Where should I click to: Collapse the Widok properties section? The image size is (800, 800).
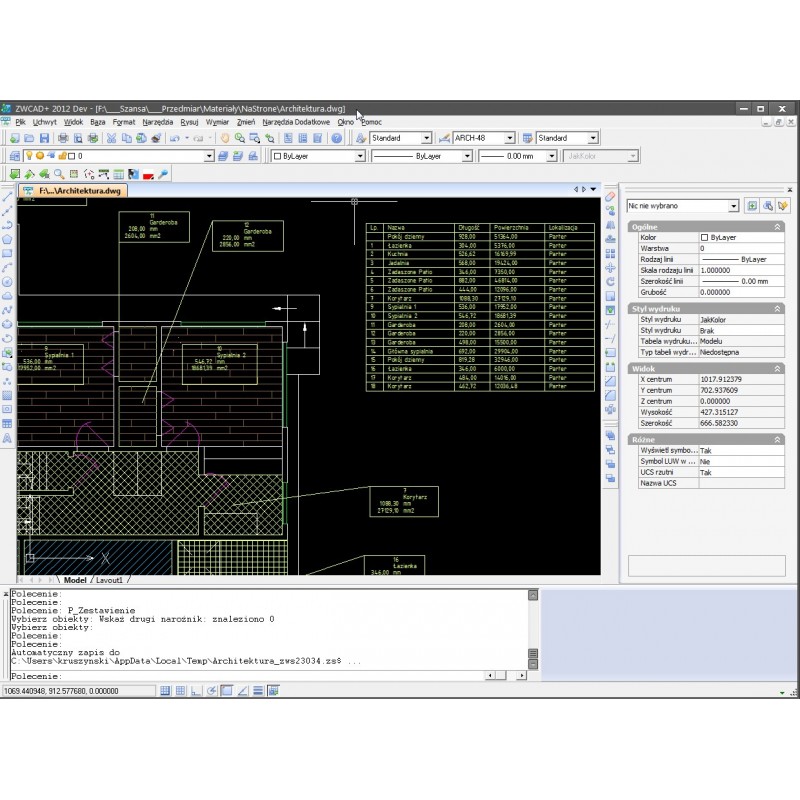click(x=777, y=368)
